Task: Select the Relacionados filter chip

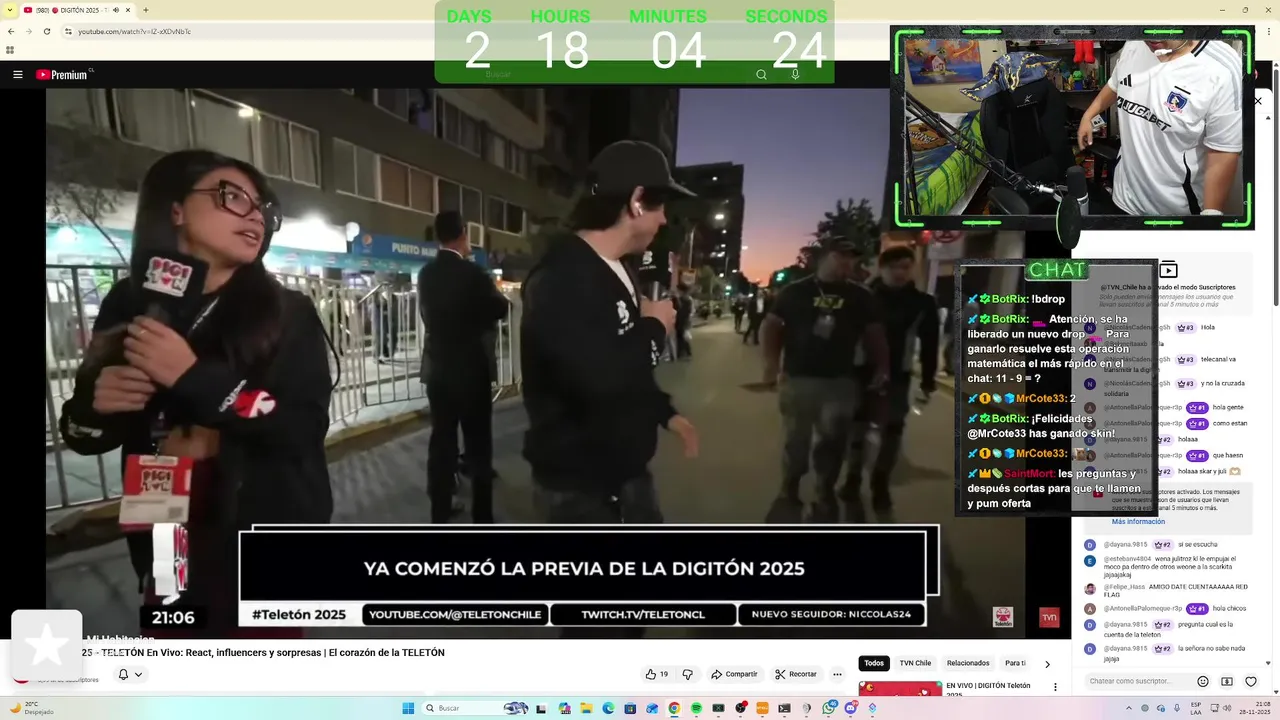Action: coord(968,663)
